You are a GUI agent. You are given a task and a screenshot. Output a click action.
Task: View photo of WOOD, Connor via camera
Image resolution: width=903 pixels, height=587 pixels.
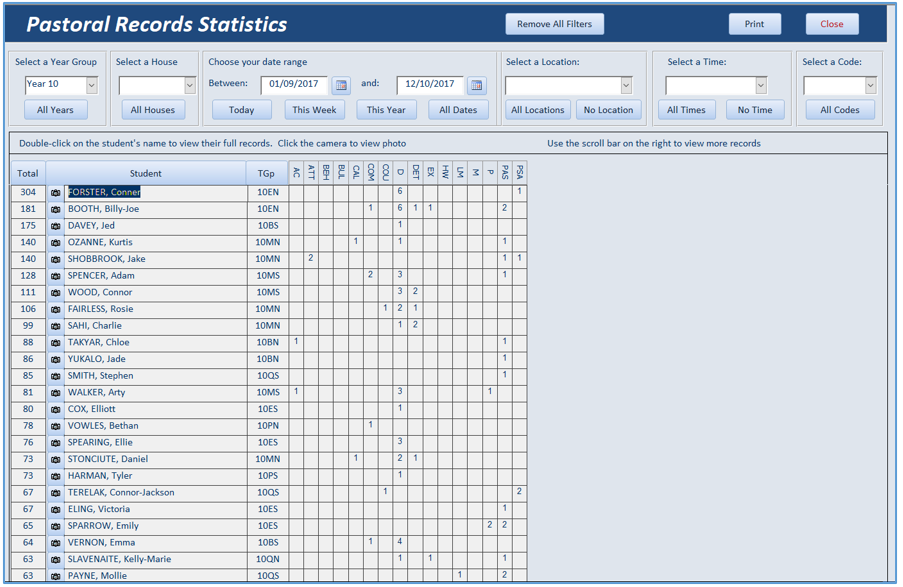(x=55, y=293)
